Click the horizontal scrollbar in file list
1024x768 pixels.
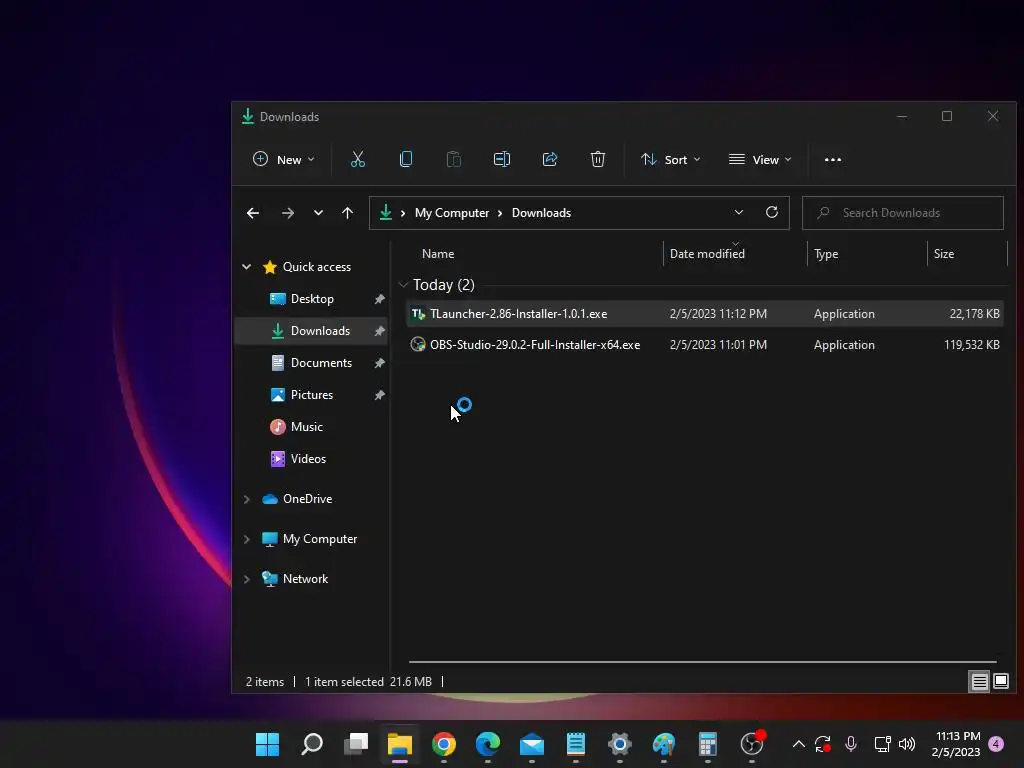703,662
